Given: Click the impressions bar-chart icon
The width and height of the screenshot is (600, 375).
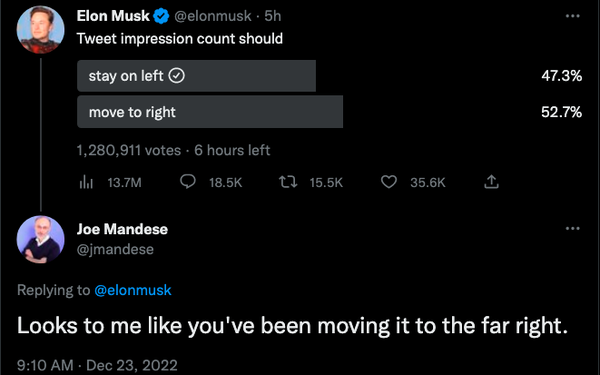Looking at the screenshot, I should [86, 182].
